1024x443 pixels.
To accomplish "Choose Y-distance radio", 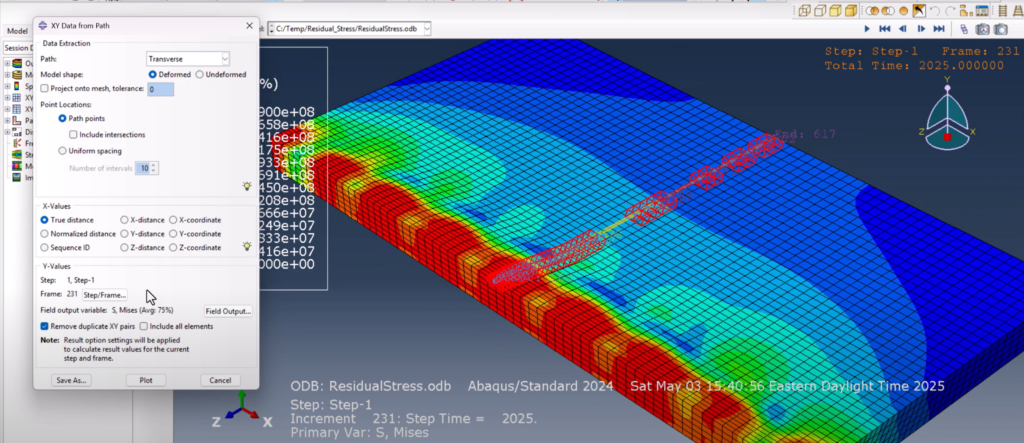I will tap(124, 234).
